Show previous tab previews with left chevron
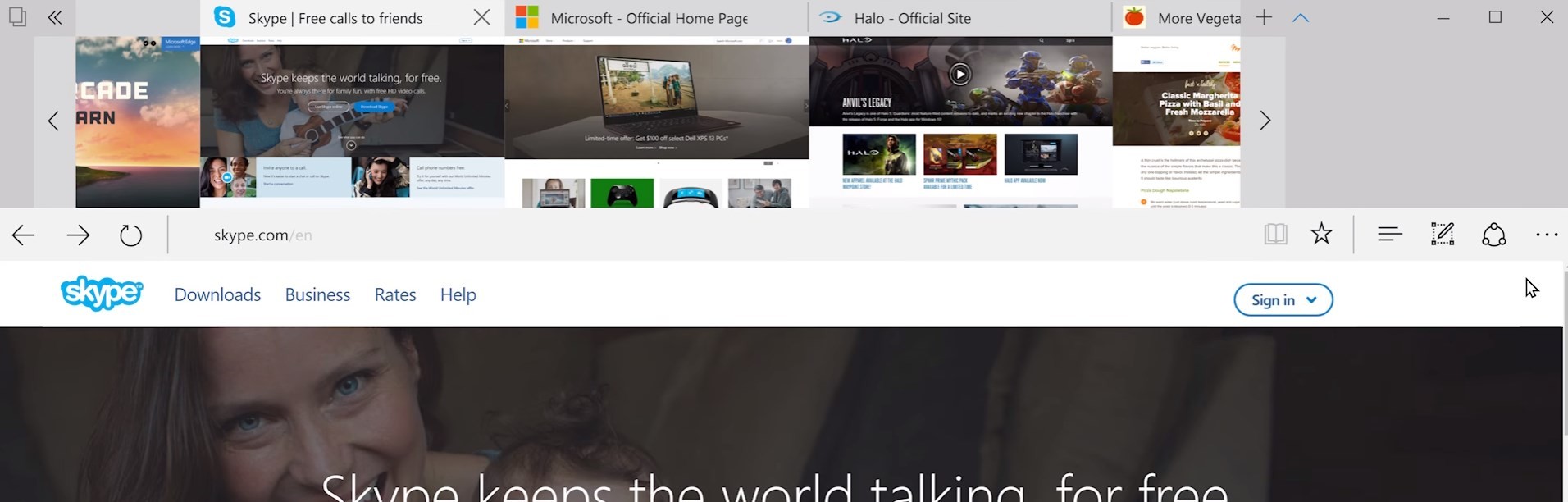This screenshot has height=502, width=1568. pos(53,121)
